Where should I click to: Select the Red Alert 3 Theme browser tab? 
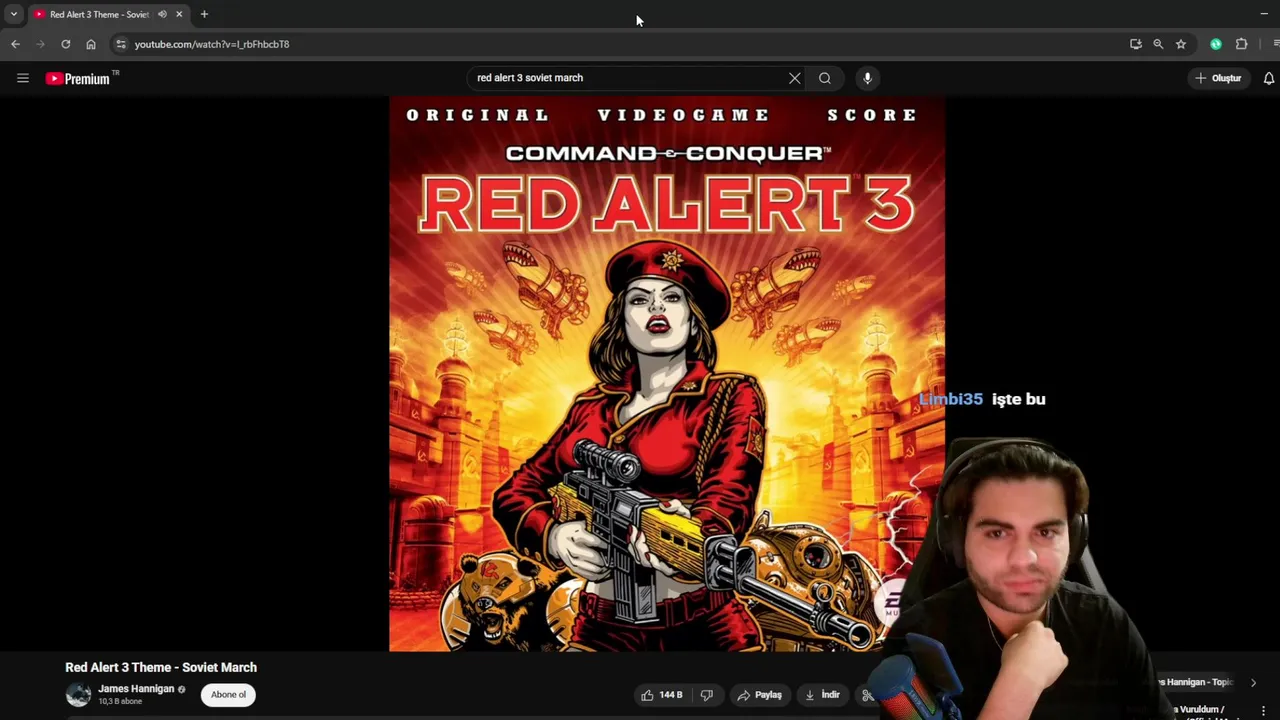click(98, 14)
